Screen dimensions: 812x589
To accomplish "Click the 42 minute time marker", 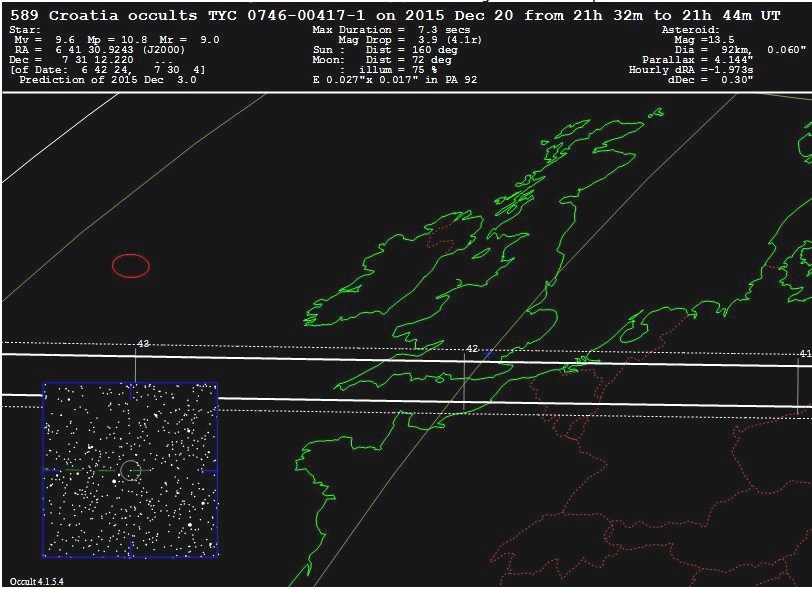I will coord(472,348).
